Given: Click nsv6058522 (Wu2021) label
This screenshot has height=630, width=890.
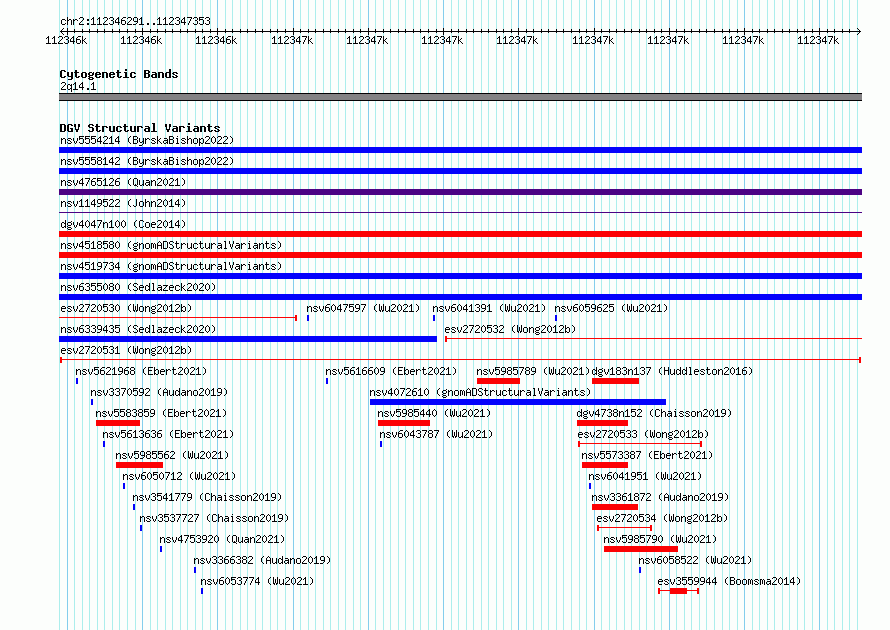Looking at the screenshot, I should [x=695, y=560].
